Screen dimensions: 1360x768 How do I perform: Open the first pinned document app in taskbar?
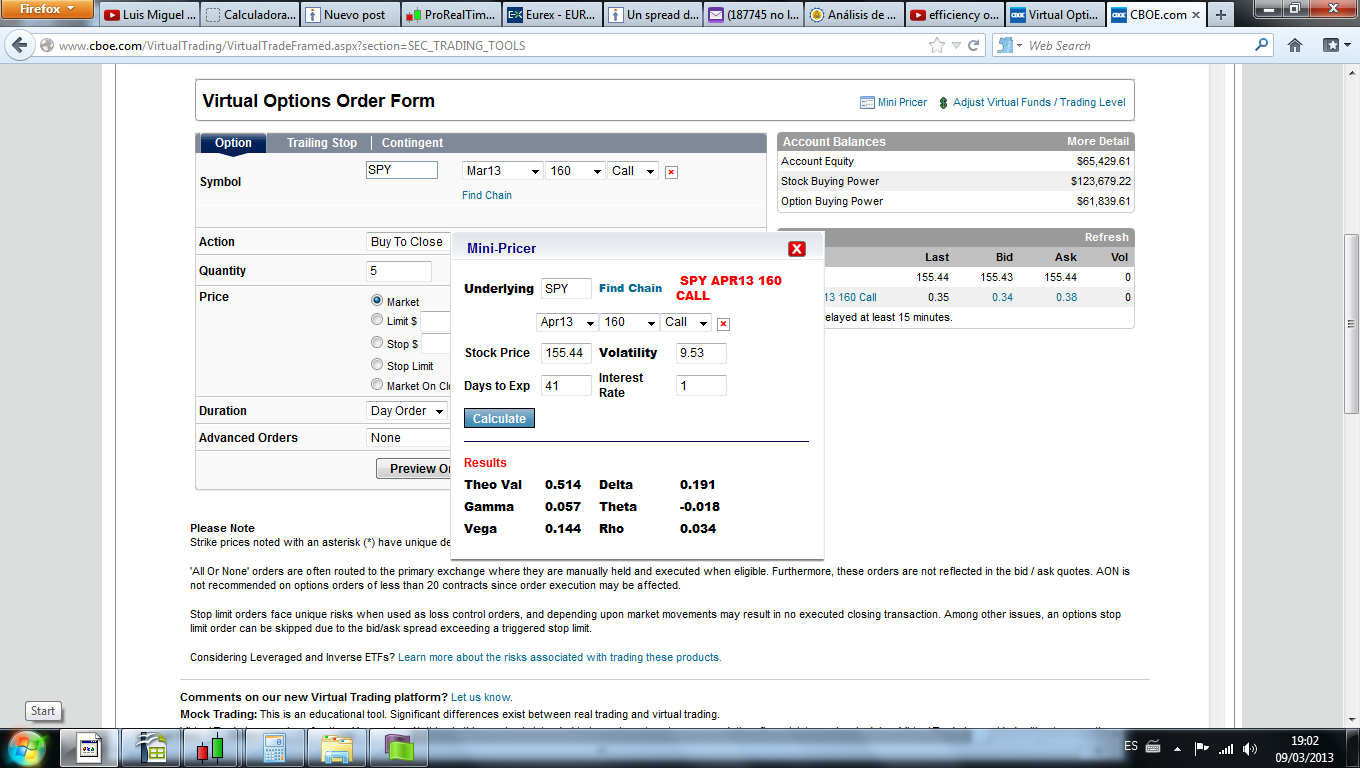(x=90, y=748)
